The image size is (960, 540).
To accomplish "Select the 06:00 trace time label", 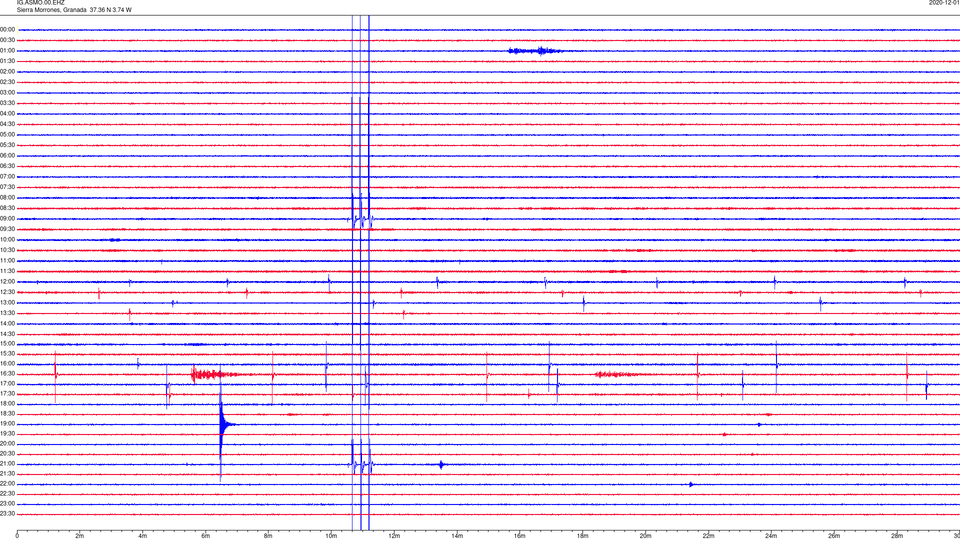I will point(7,156).
